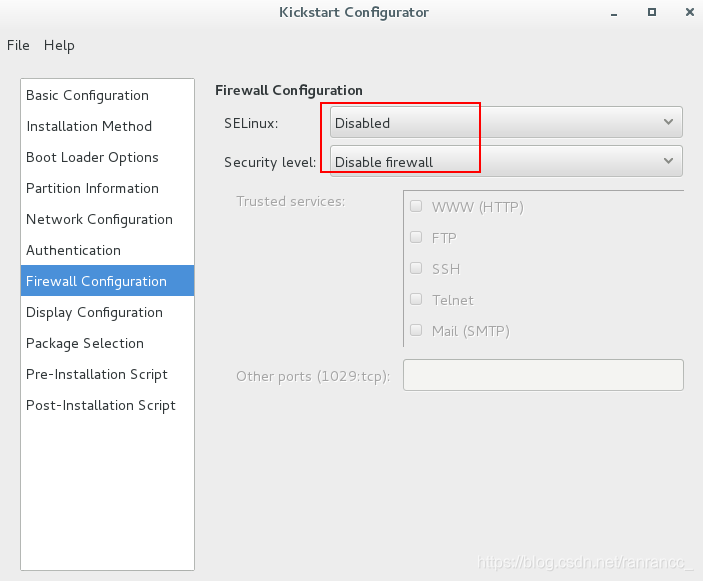This screenshot has height=581, width=703.
Task: Select Post-Installation Script entry
Action: tap(108, 405)
